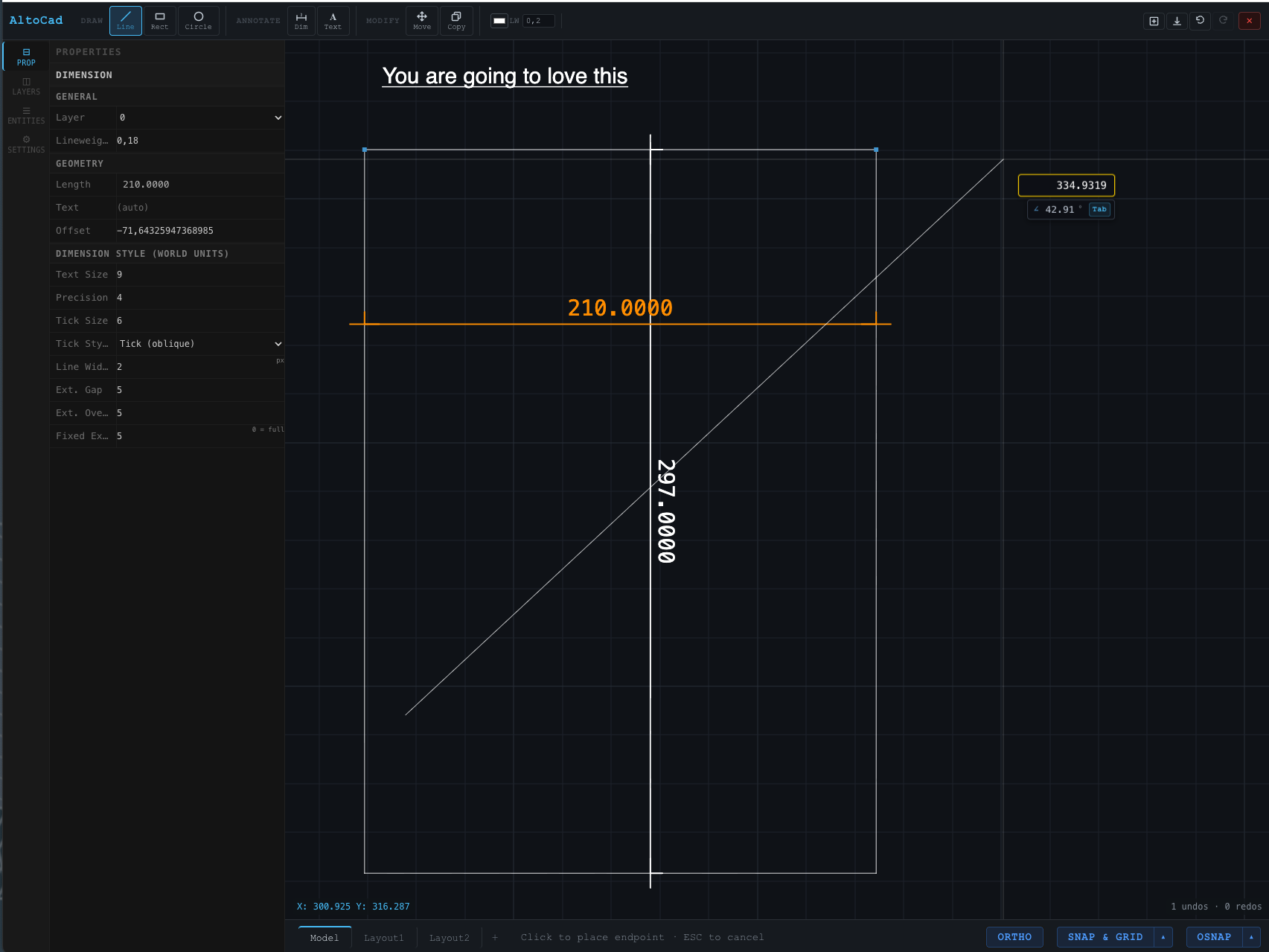Screen dimensions: 1269x952
Task: Open the Settings panel in the sidebar
Action: [x=26, y=144]
